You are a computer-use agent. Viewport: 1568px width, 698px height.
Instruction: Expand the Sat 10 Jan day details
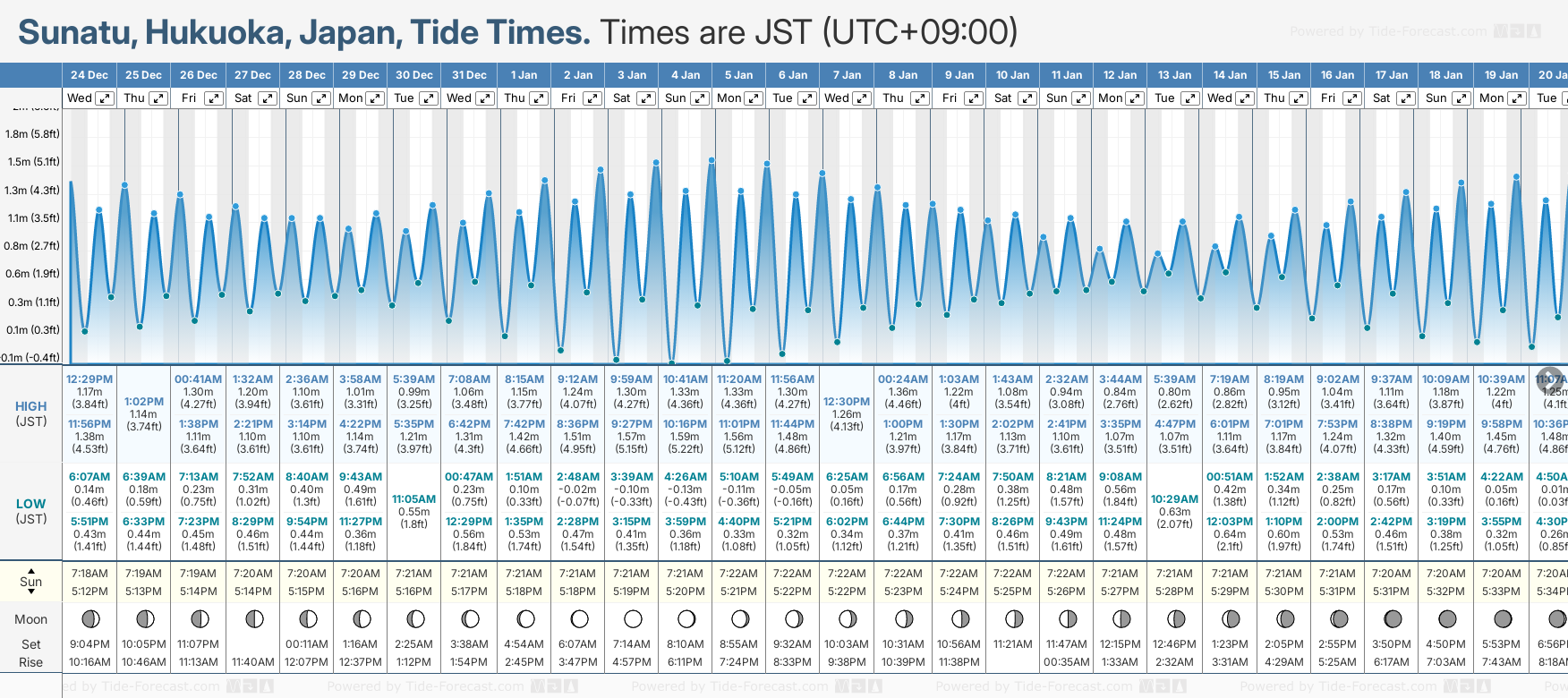1027,98
